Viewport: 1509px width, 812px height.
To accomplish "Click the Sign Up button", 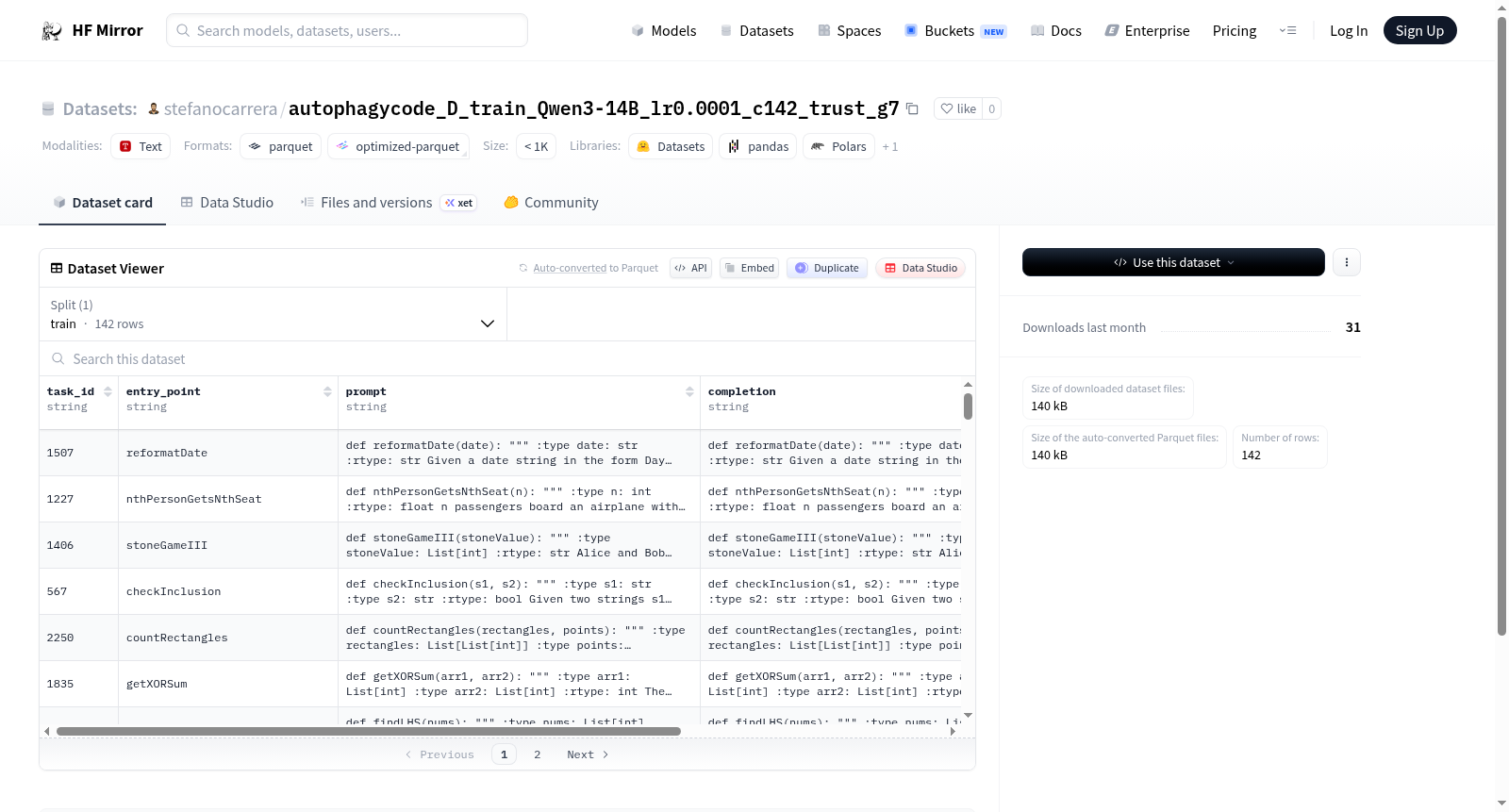I will click(1419, 30).
